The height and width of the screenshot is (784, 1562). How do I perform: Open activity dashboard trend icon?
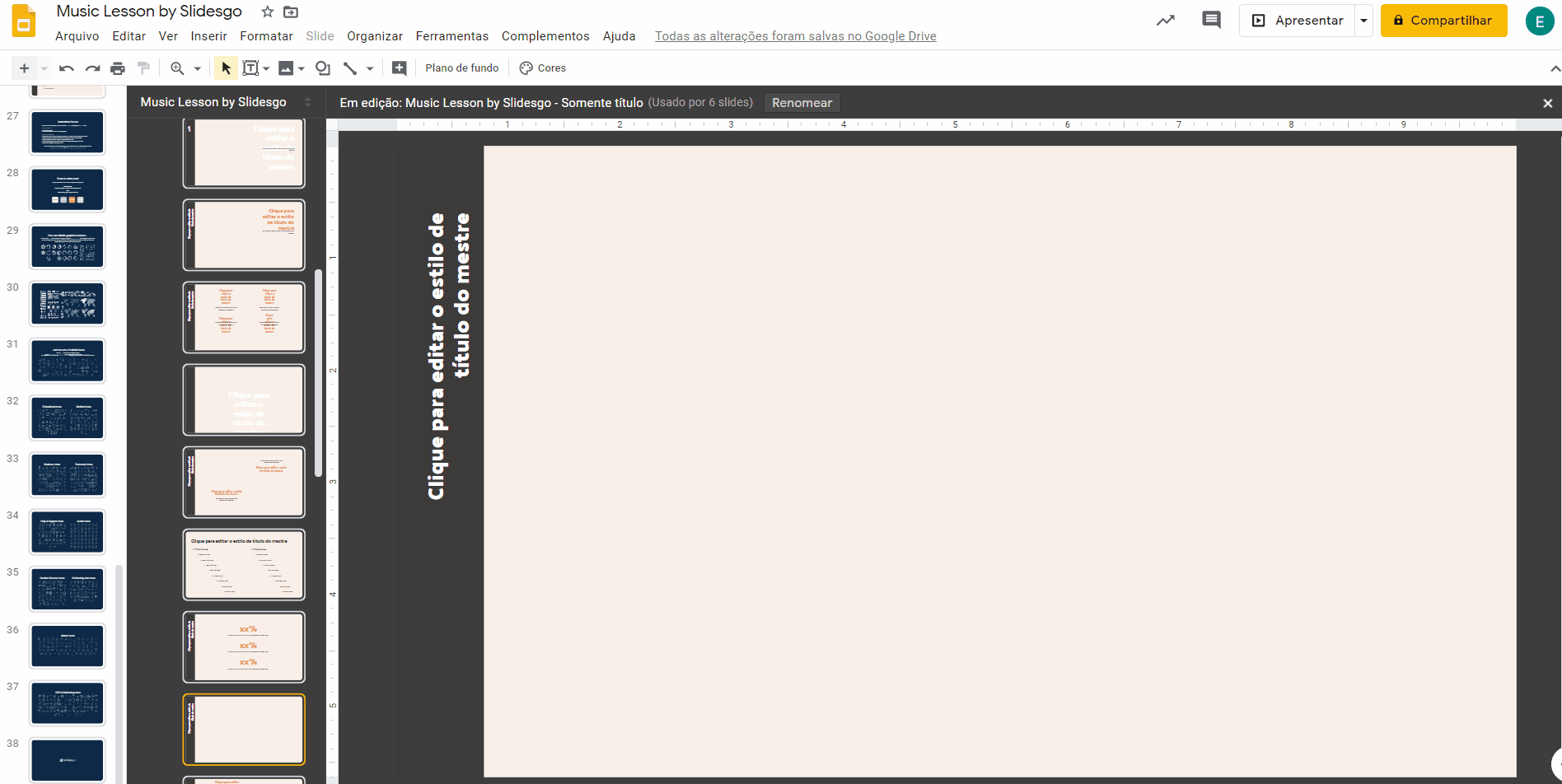[x=1165, y=21]
